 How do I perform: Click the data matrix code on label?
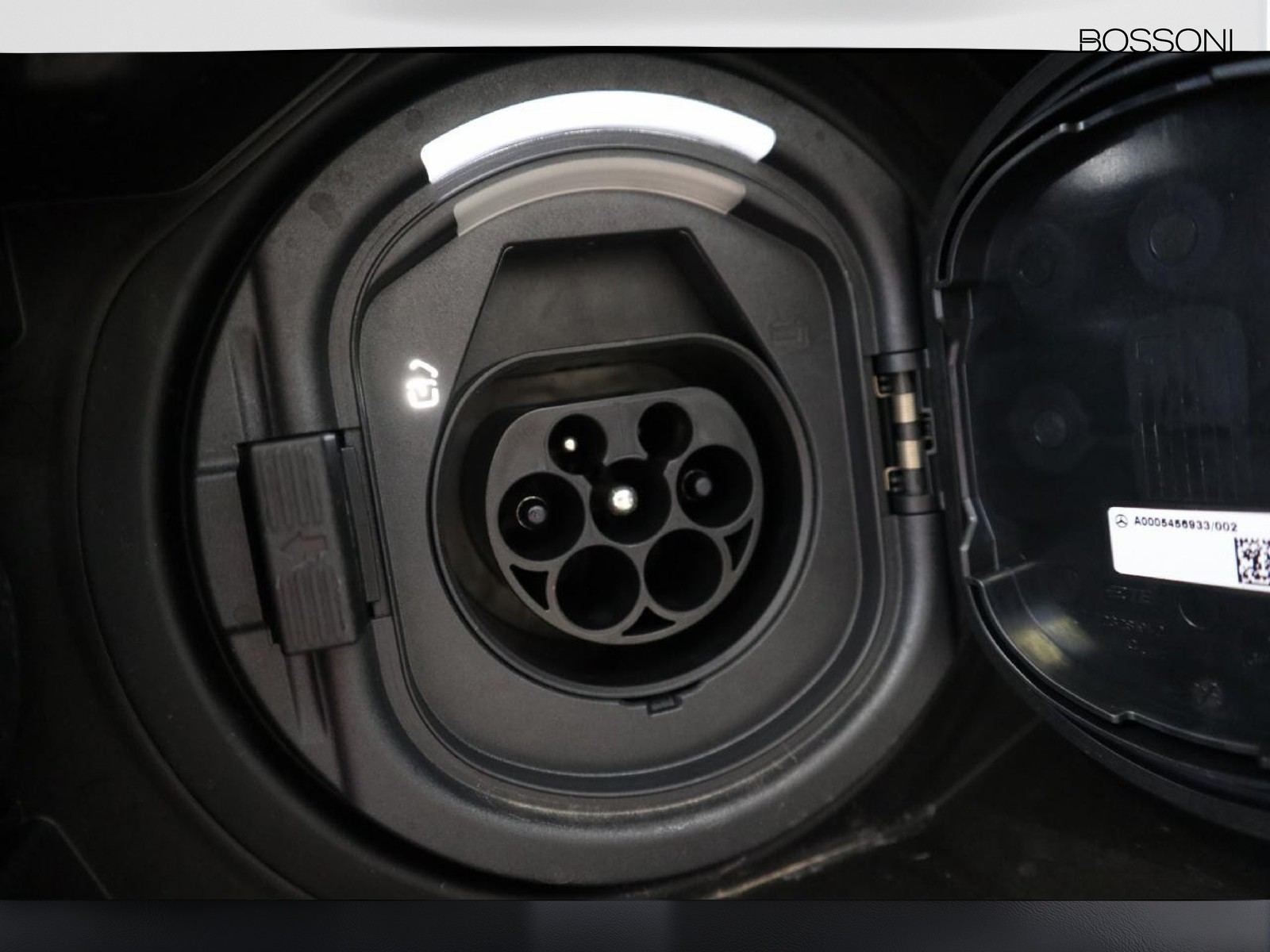[1253, 560]
